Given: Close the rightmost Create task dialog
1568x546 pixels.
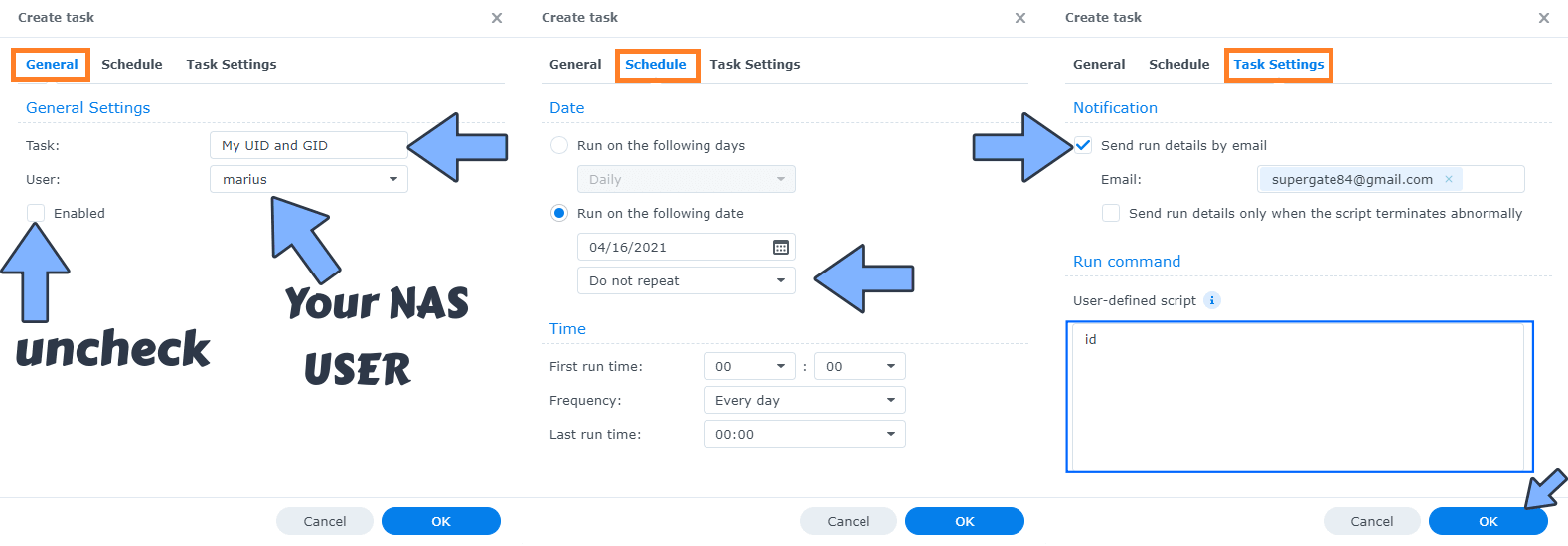Looking at the screenshot, I should tap(1544, 18).
